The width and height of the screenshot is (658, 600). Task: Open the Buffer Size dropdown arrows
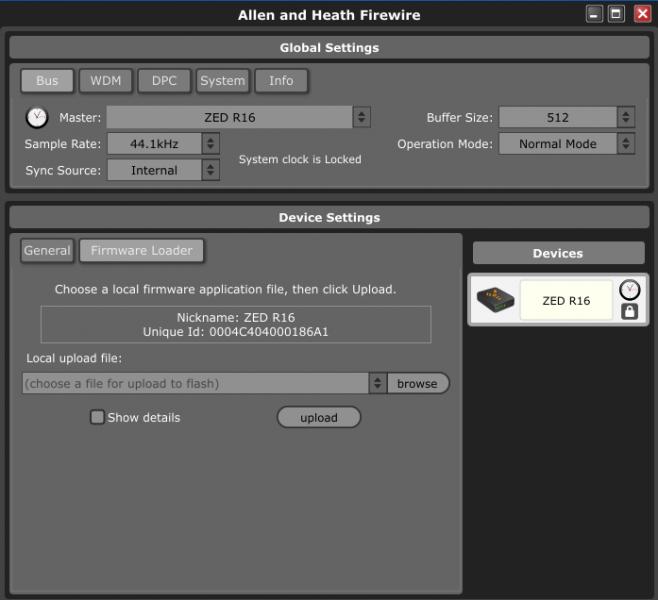(x=626, y=117)
